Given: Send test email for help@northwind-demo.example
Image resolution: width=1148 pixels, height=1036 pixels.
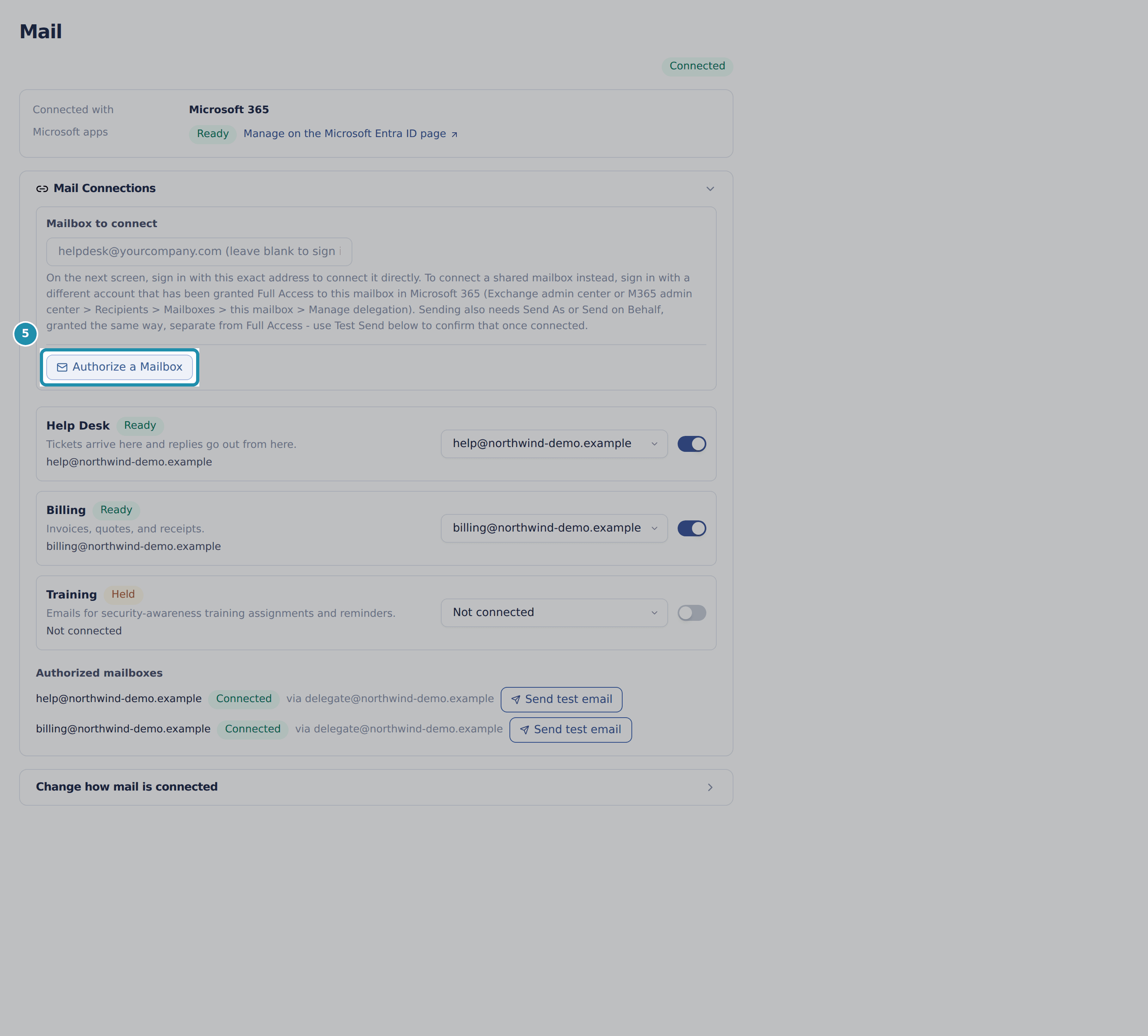Looking at the screenshot, I should coord(562,700).
